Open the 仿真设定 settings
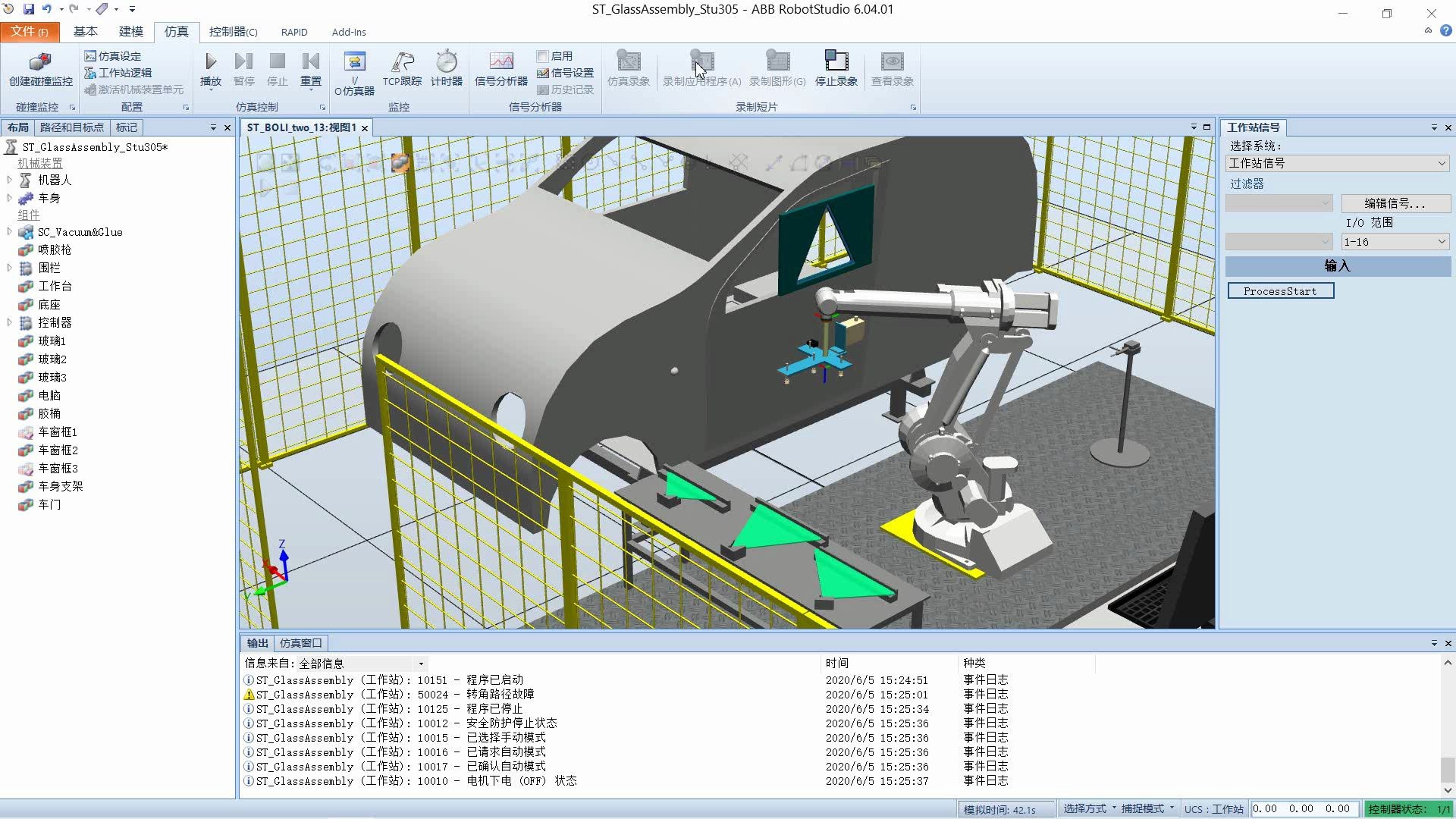 [113, 56]
